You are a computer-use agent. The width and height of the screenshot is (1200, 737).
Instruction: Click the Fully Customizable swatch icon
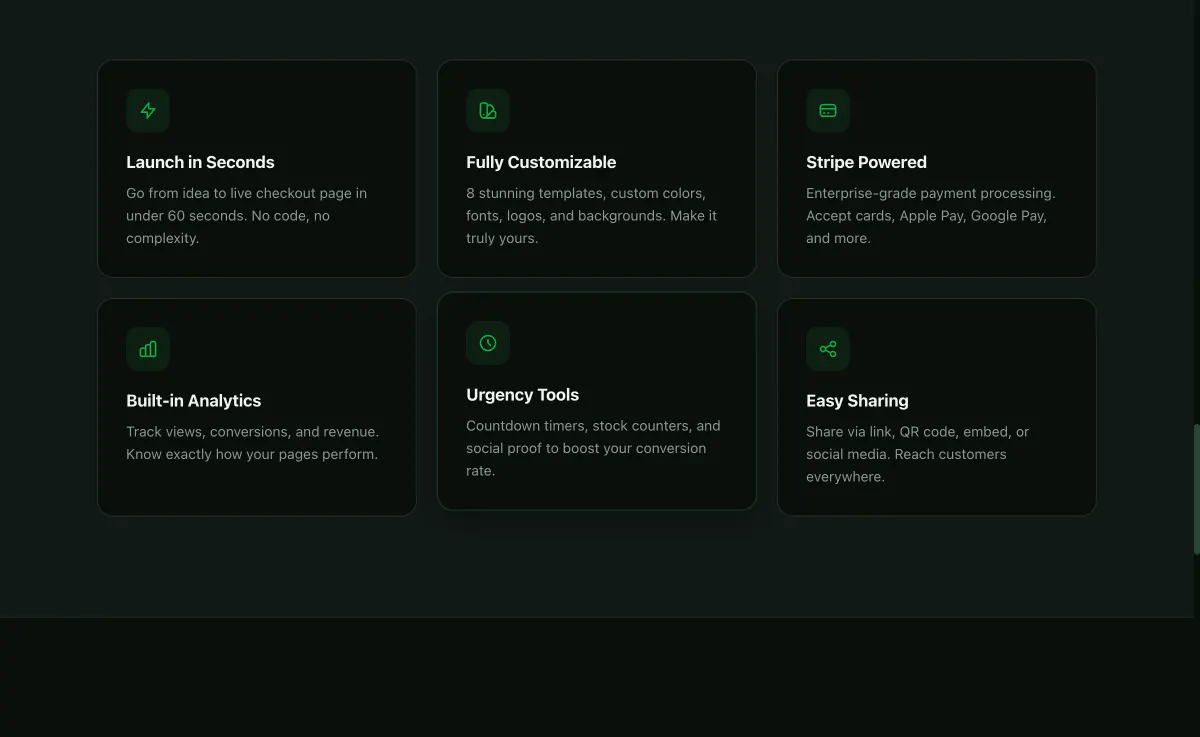(488, 110)
